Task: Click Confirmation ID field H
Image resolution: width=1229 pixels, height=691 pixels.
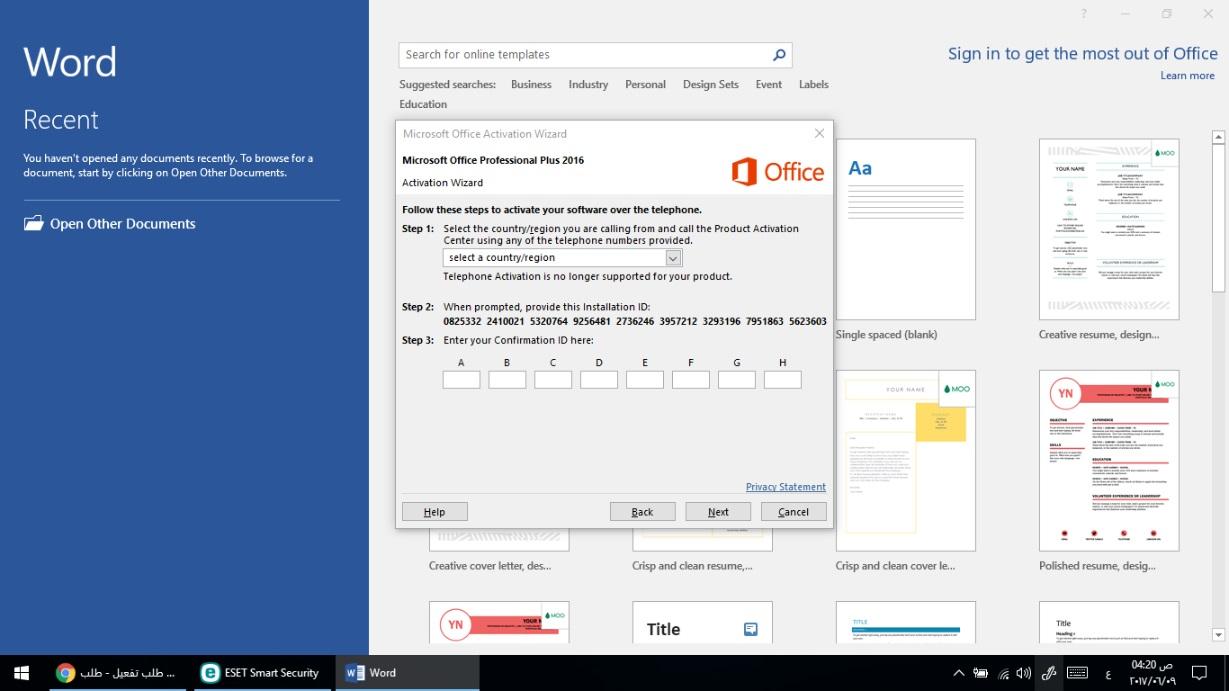Action: tap(783, 380)
